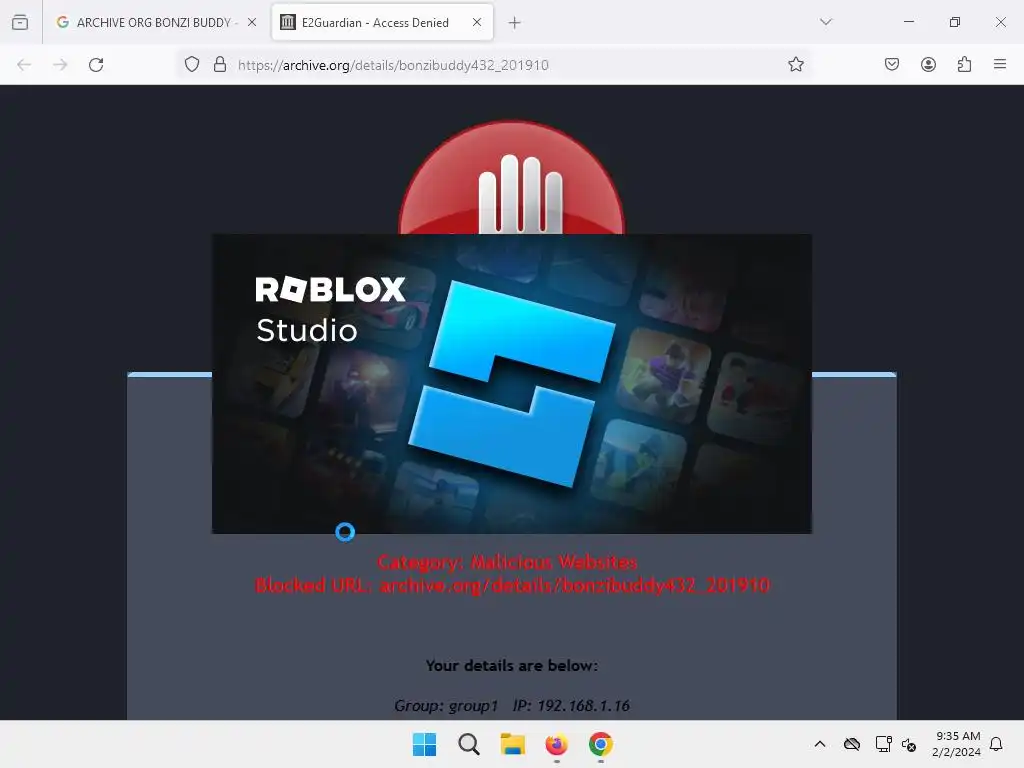The width and height of the screenshot is (1024, 768).
Task: Restore down the Firefox window
Action: [955, 22]
